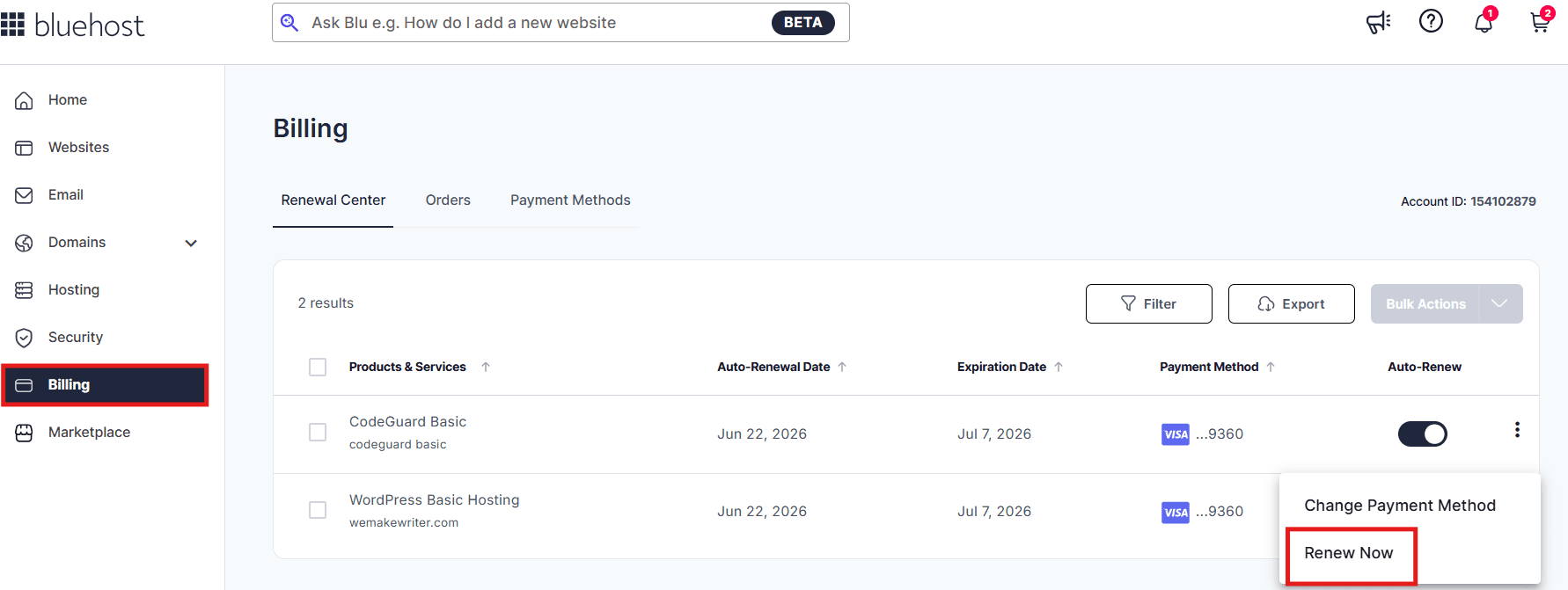Image resolution: width=1568 pixels, height=590 pixels.
Task: Open the notifications bell icon
Action: coord(1484,23)
